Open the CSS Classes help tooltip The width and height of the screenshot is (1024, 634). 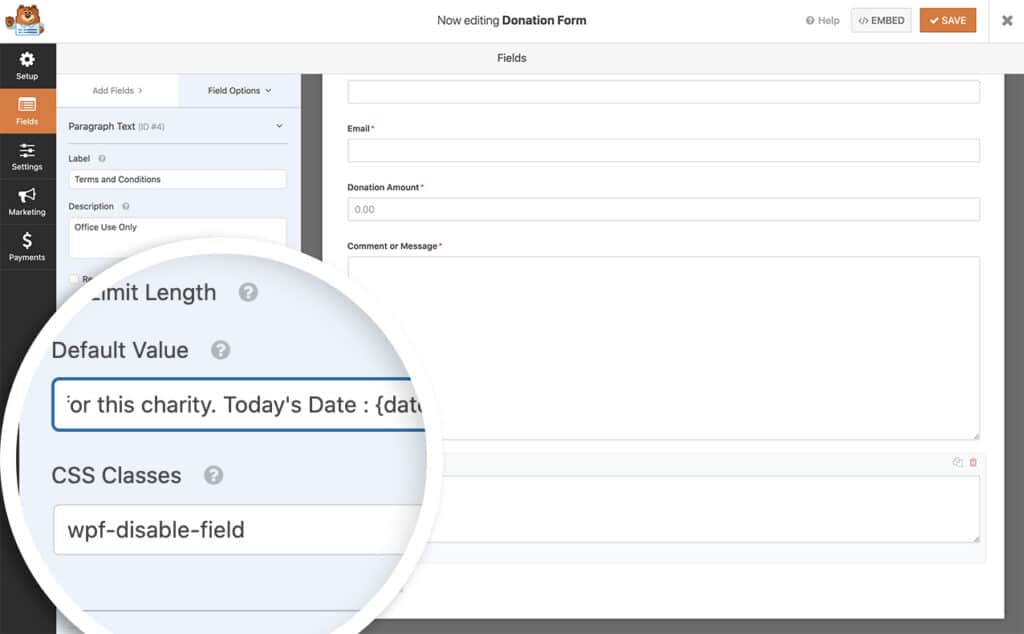(213, 476)
